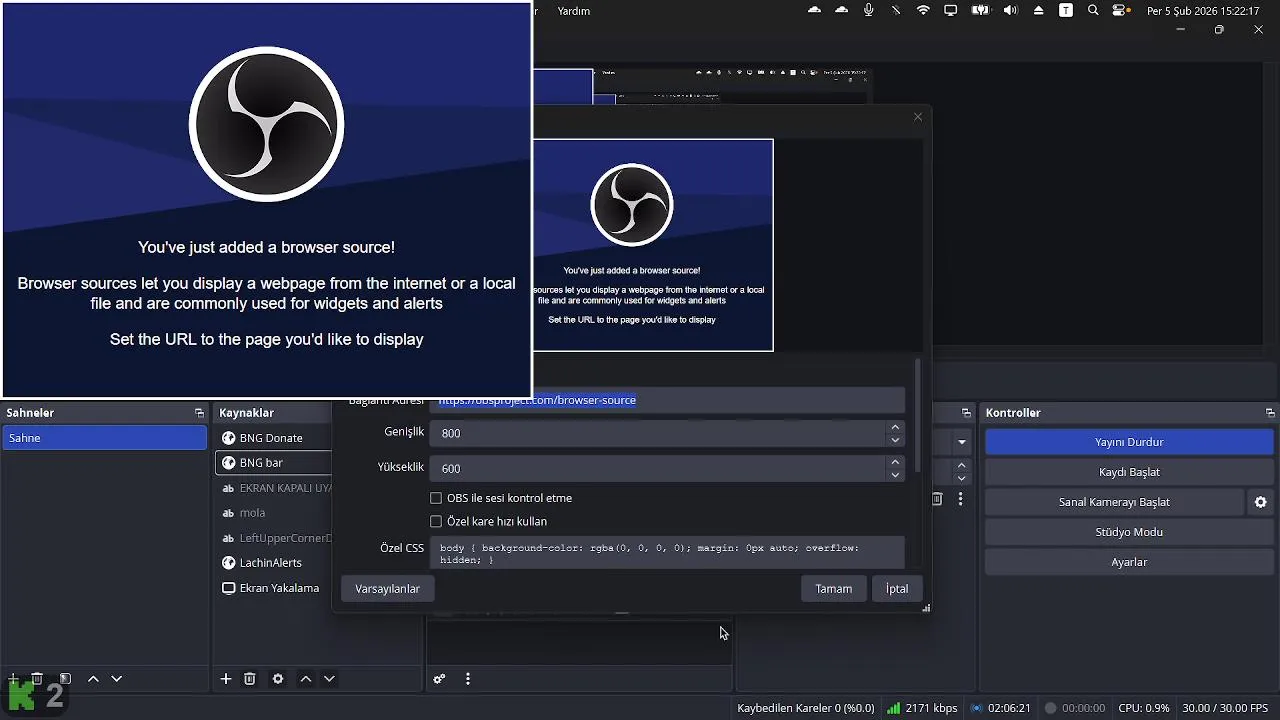Click Varsayılanlar to restore defaults
This screenshot has width=1280, height=720.
[388, 589]
